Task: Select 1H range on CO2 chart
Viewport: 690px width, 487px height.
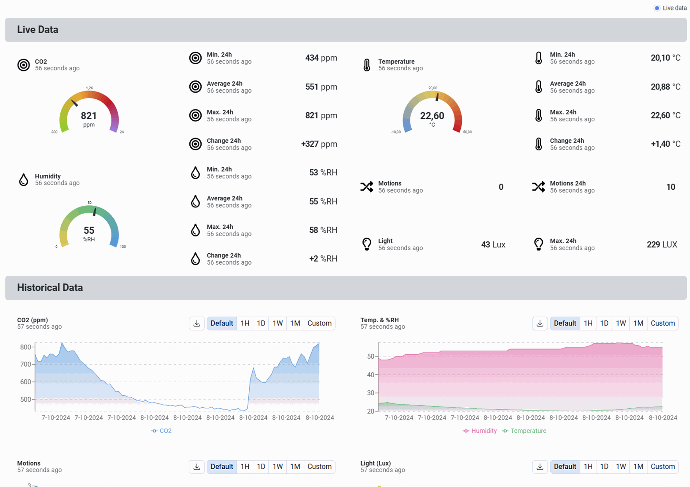Action: pos(245,323)
